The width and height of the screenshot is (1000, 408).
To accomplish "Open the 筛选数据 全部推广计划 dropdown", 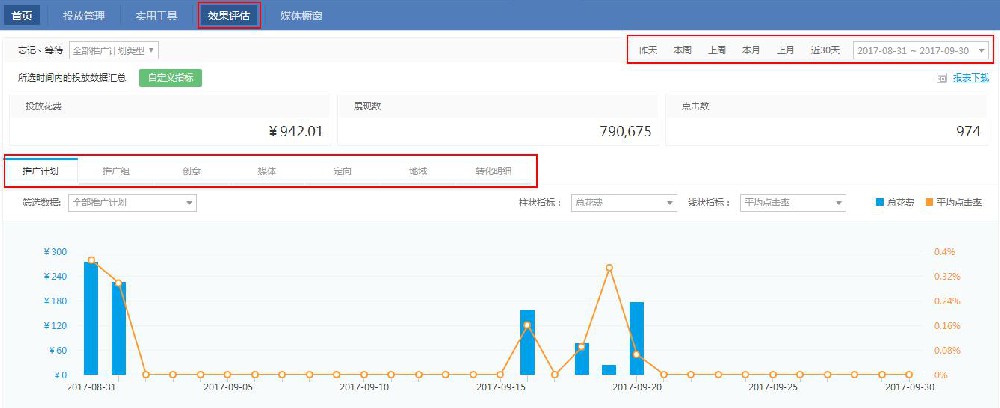I will pos(132,203).
